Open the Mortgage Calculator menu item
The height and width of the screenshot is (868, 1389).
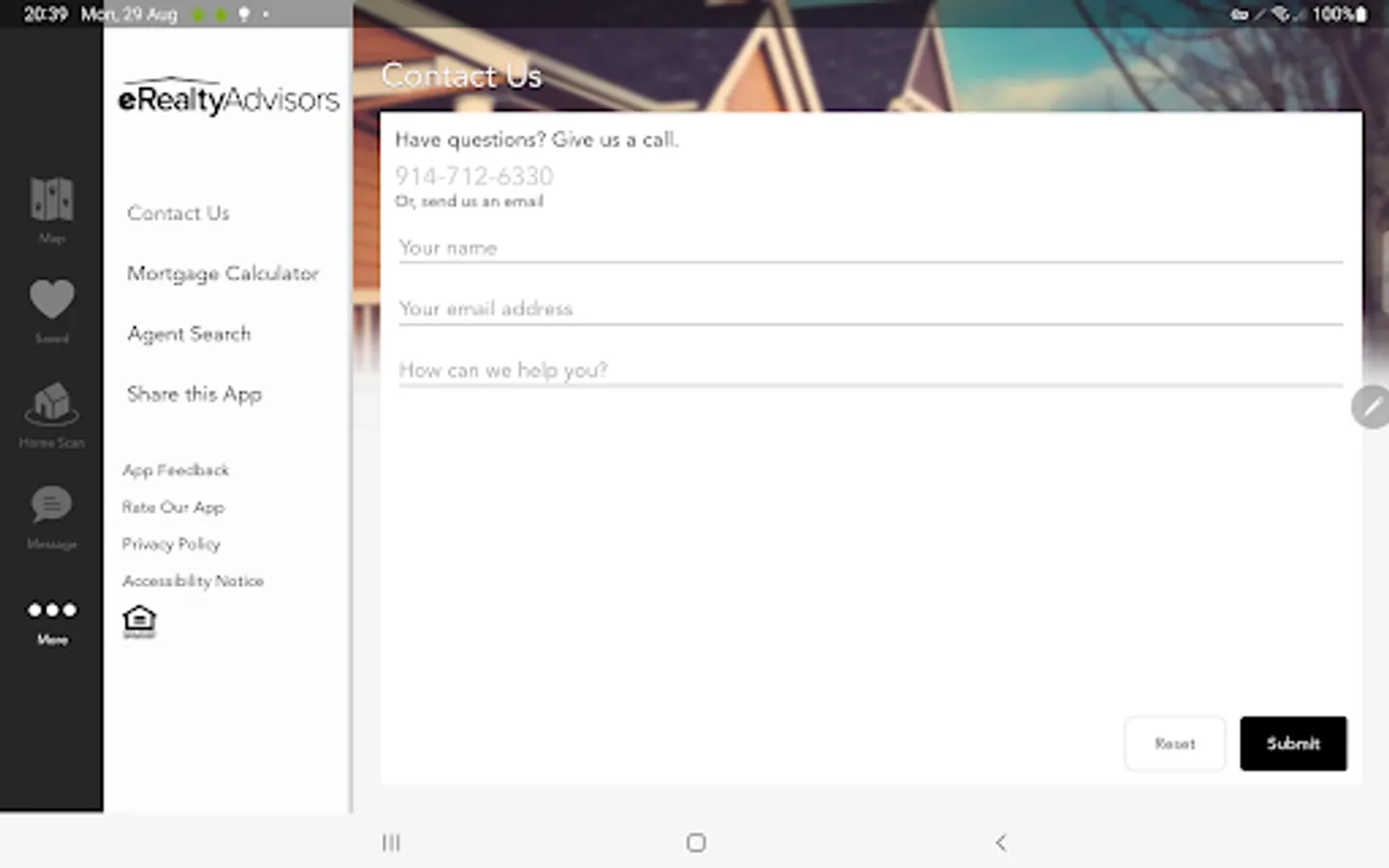[223, 274]
